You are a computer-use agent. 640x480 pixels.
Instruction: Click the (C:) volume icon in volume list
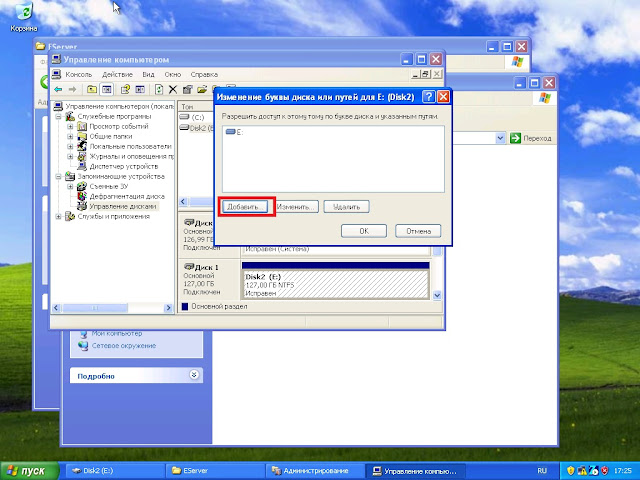(x=184, y=117)
